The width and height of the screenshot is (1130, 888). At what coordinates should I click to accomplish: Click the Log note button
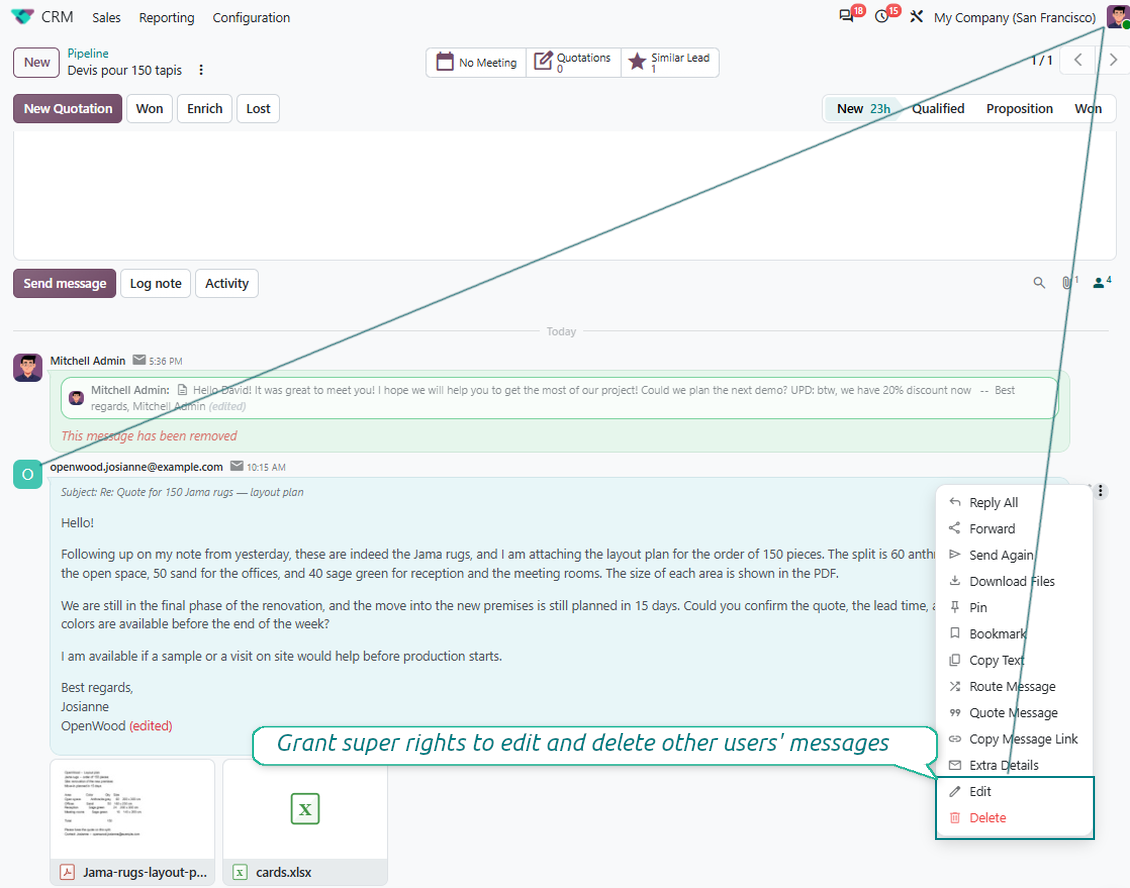click(156, 283)
